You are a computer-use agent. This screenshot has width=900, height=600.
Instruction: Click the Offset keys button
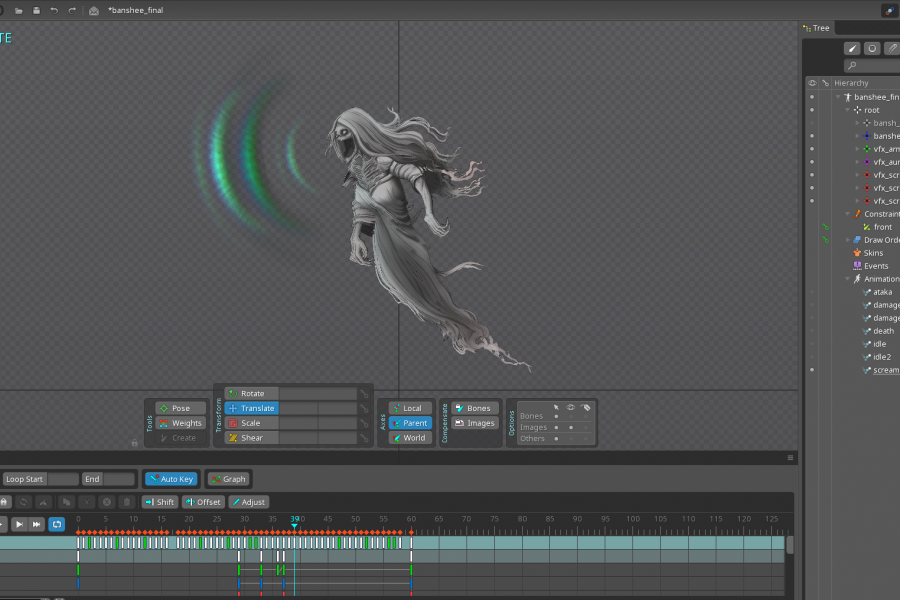[x=203, y=502]
